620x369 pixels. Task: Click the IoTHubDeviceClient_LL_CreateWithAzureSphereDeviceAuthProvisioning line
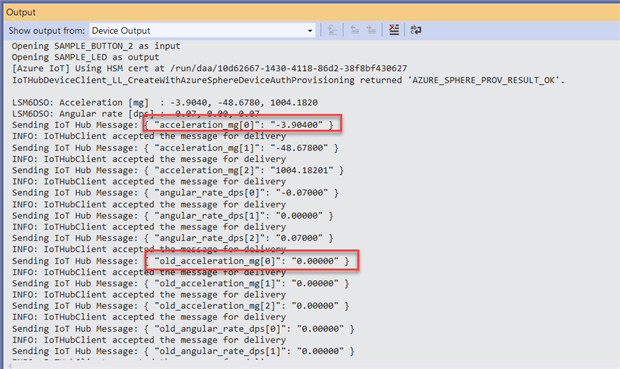coord(289,80)
